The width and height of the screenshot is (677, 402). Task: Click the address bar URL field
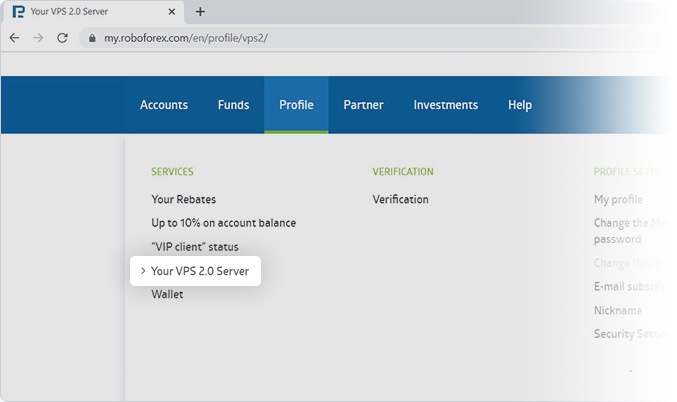pos(300,38)
